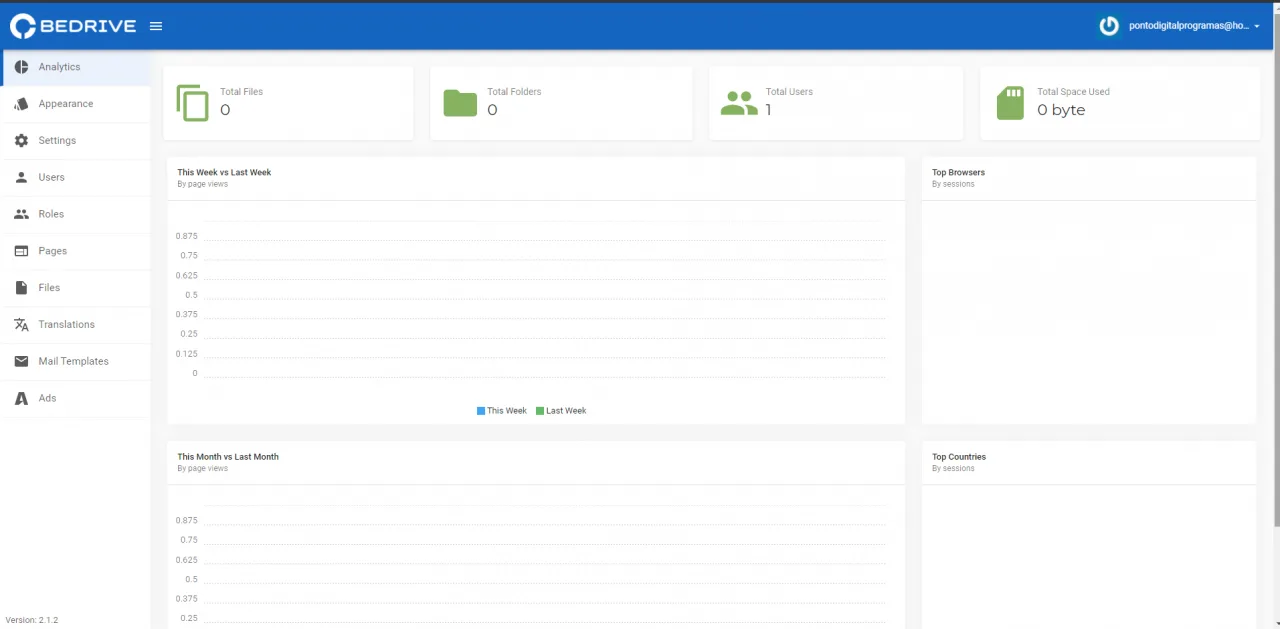Click the Total Space Used card

1120,103
